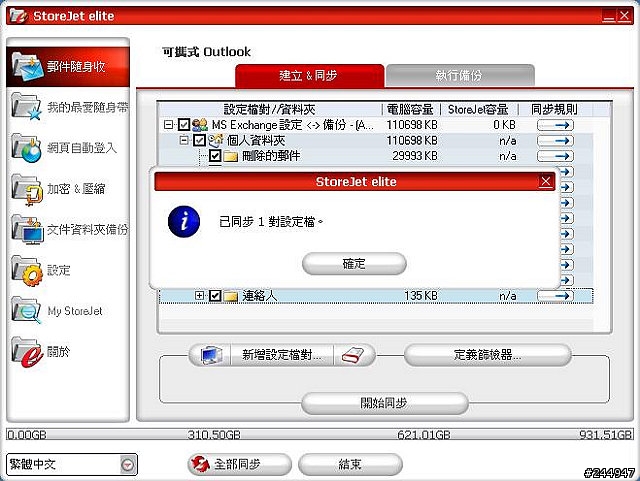Click MS Exchange users icon
640x481 pixels.
coord(200,125)
